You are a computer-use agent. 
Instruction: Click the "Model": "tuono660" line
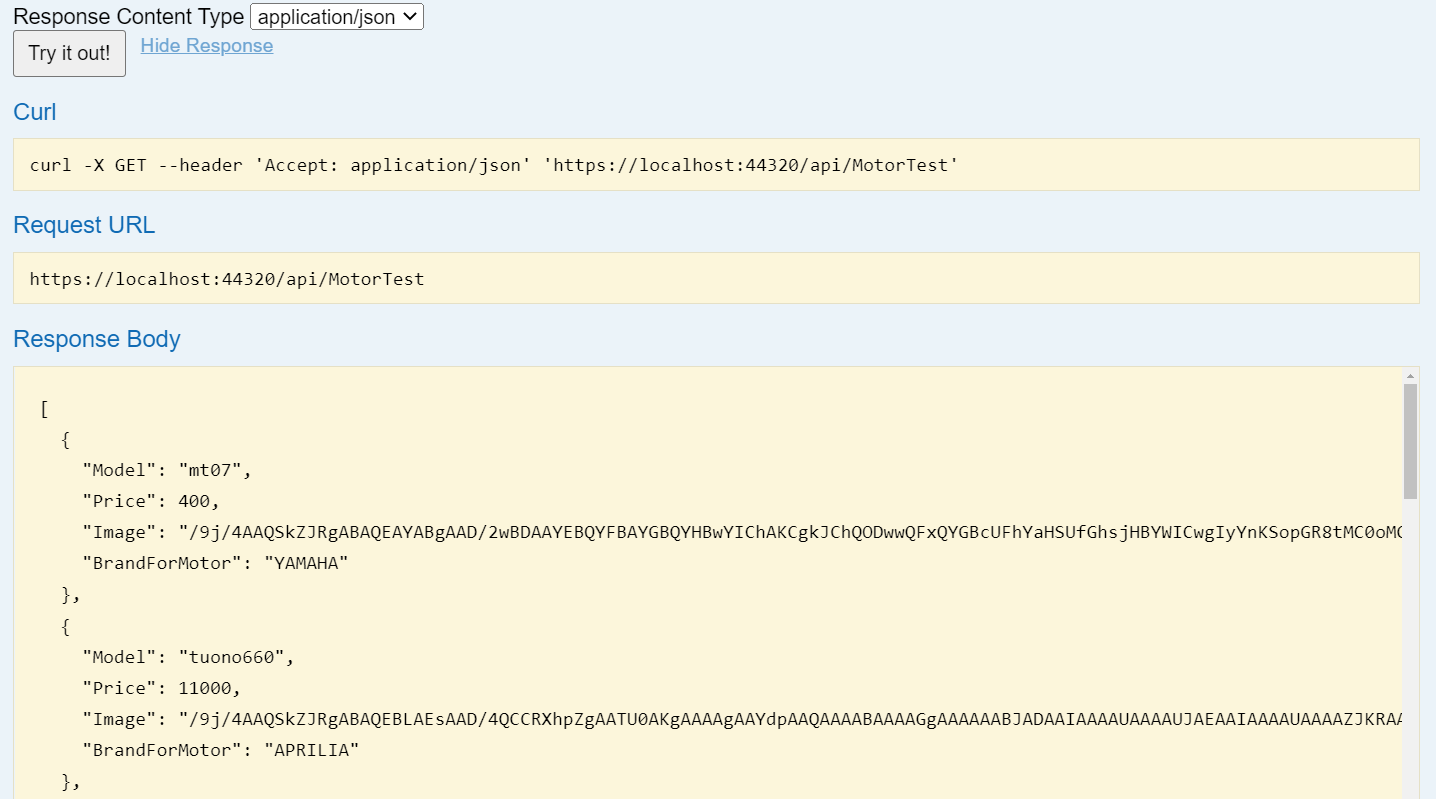click(x=188, y=658)
